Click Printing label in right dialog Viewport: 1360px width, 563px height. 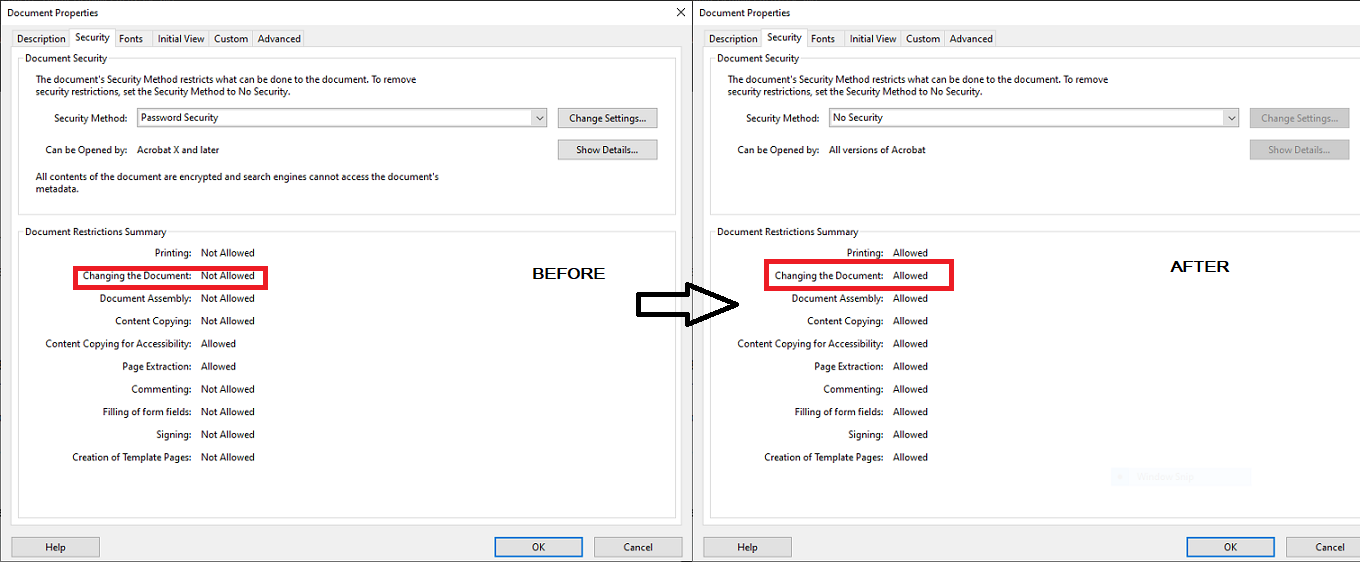865,253
